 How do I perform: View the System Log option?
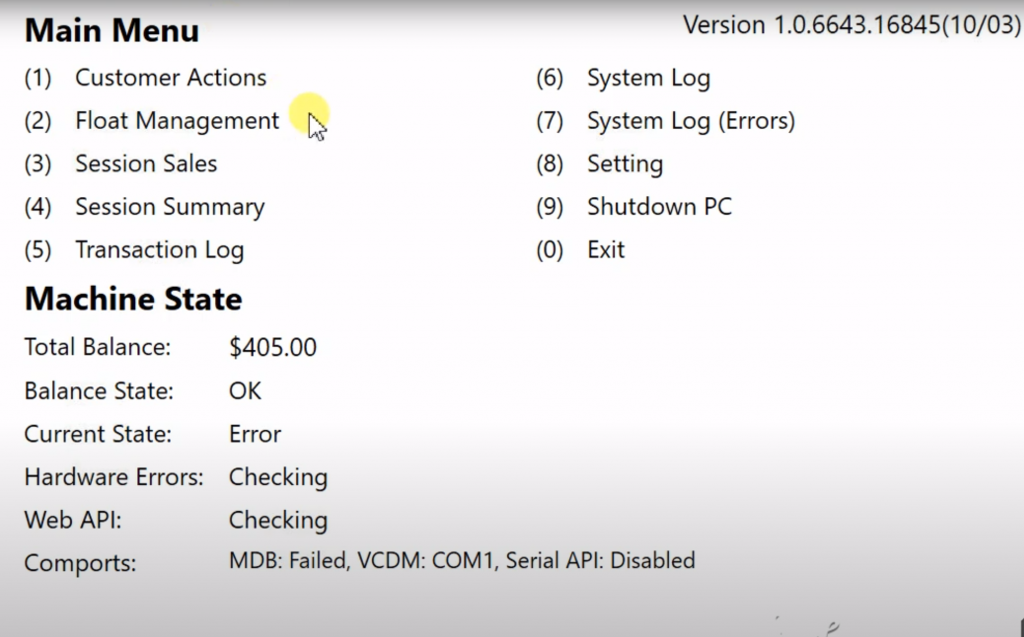pos(648,78)
